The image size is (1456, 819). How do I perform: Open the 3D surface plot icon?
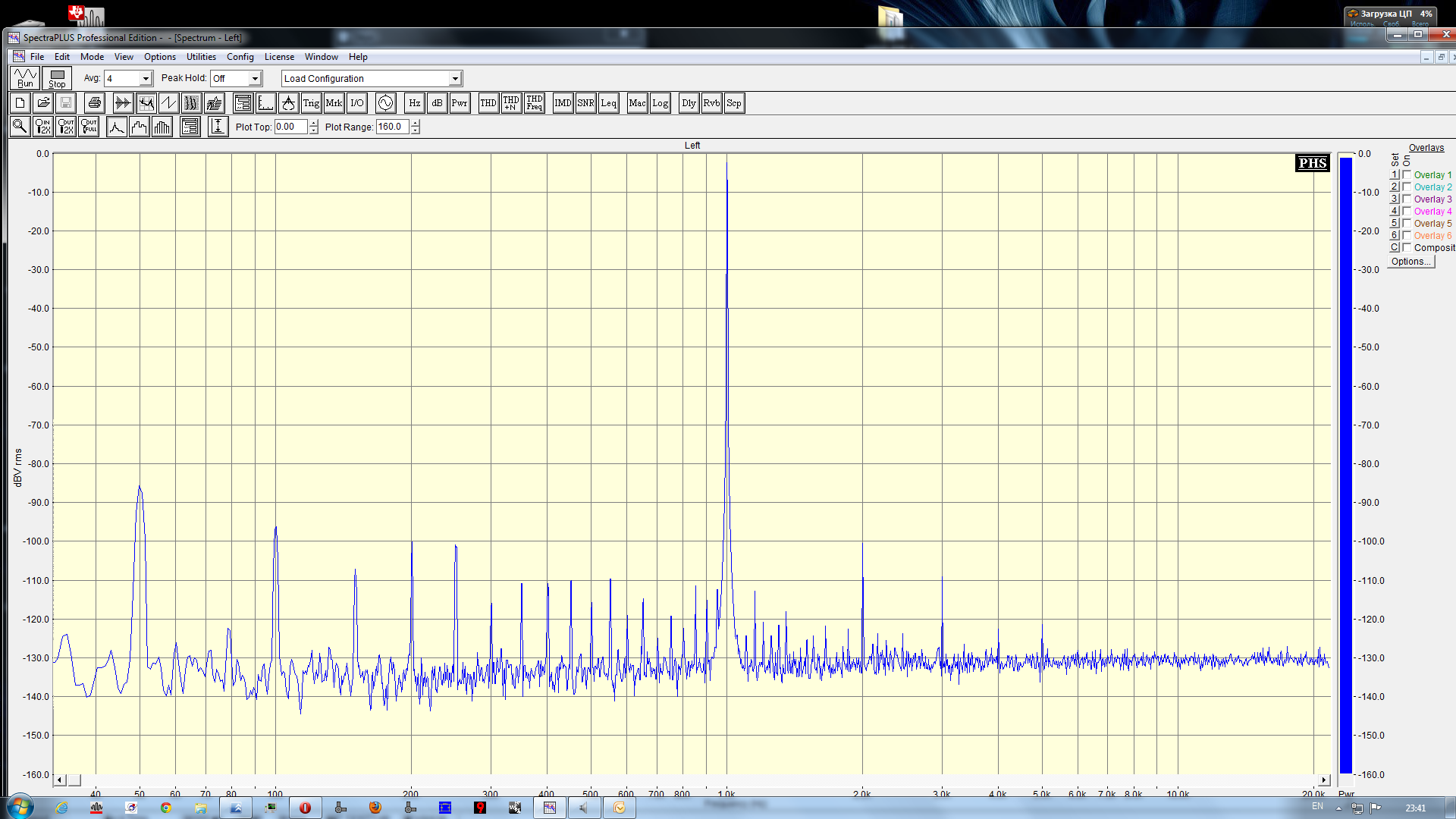(215, 103)
